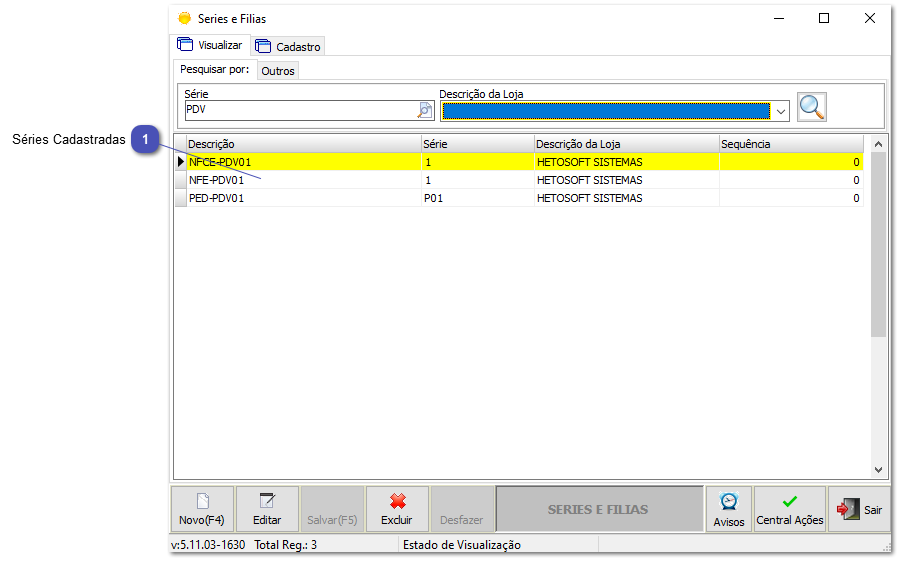Image resolution: width=900 pixels, height=561 pixels.
Task: Click the disabled Salvar(F5) button
Action: tap(332, 509)
